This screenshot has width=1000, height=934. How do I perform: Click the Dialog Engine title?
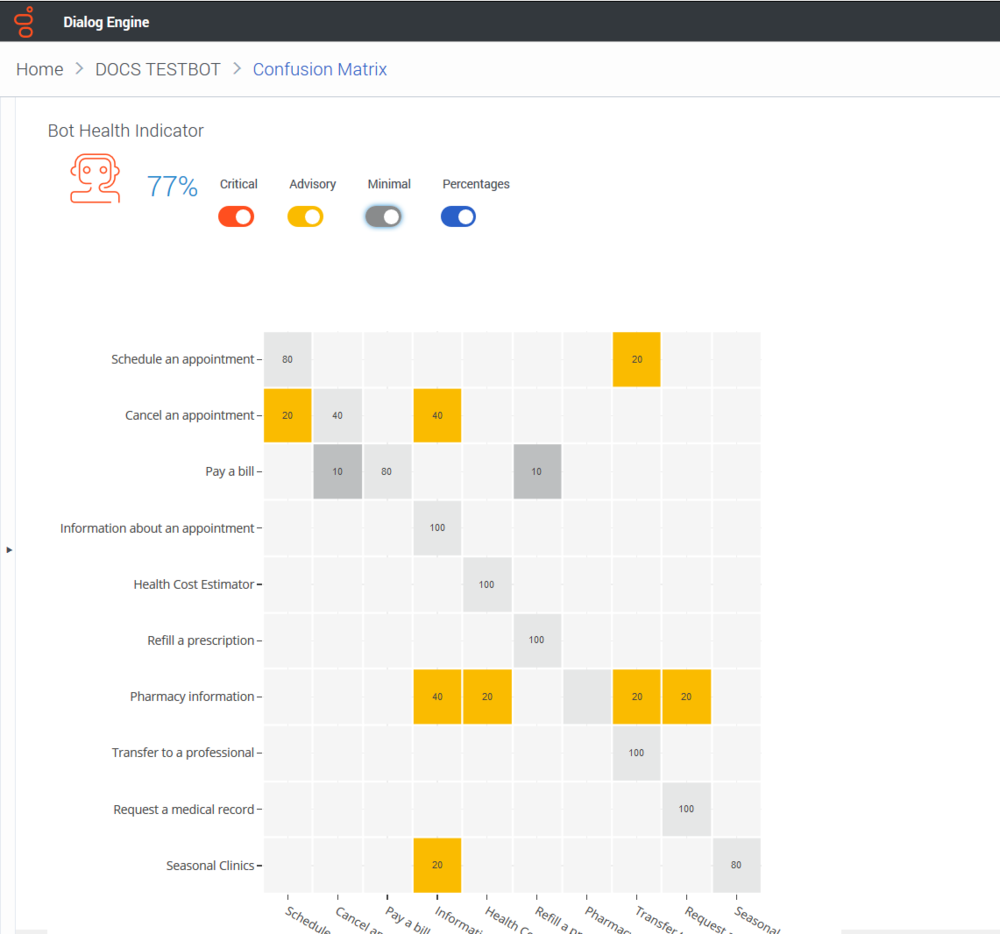(106, 22)
